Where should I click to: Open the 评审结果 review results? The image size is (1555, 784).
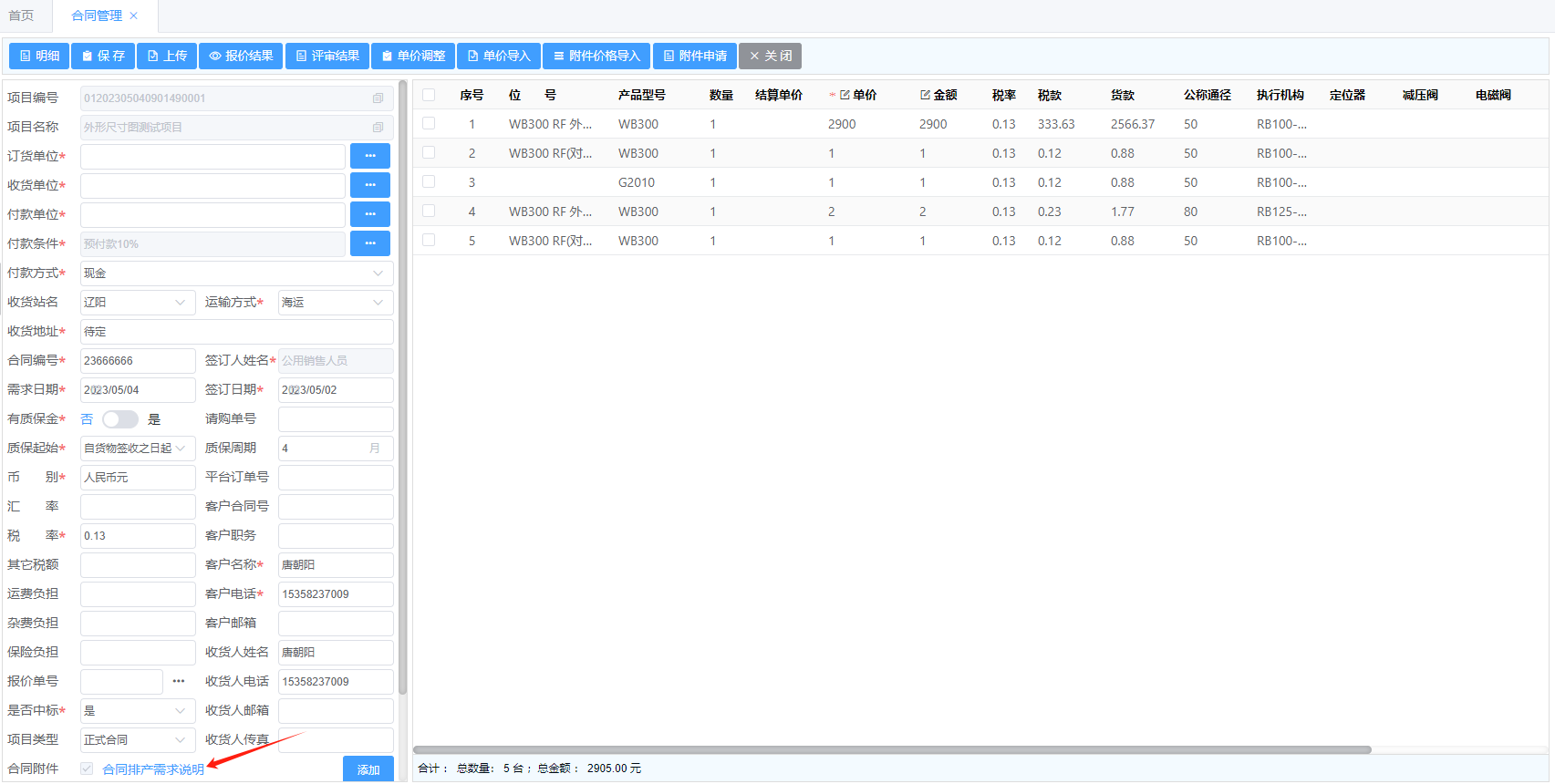327,57
